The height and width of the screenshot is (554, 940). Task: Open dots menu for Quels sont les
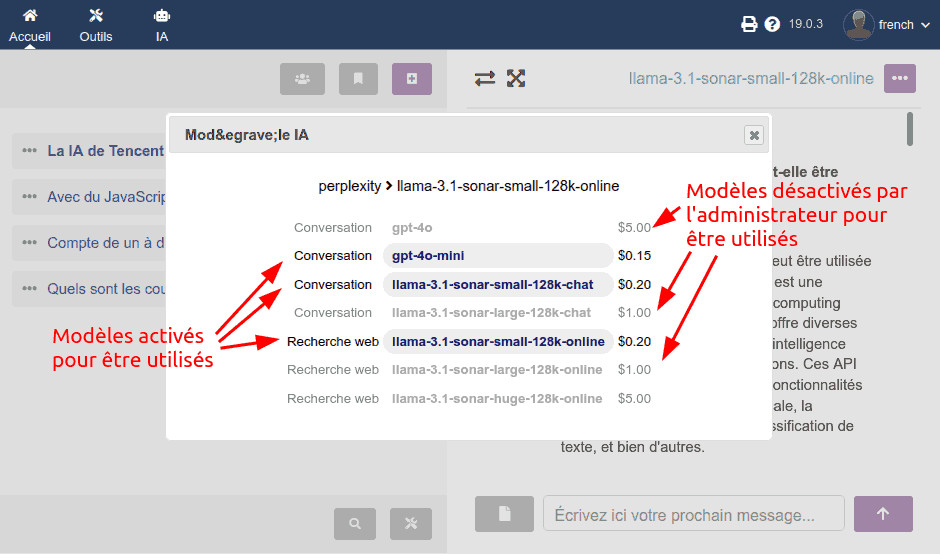coord(29,288)
